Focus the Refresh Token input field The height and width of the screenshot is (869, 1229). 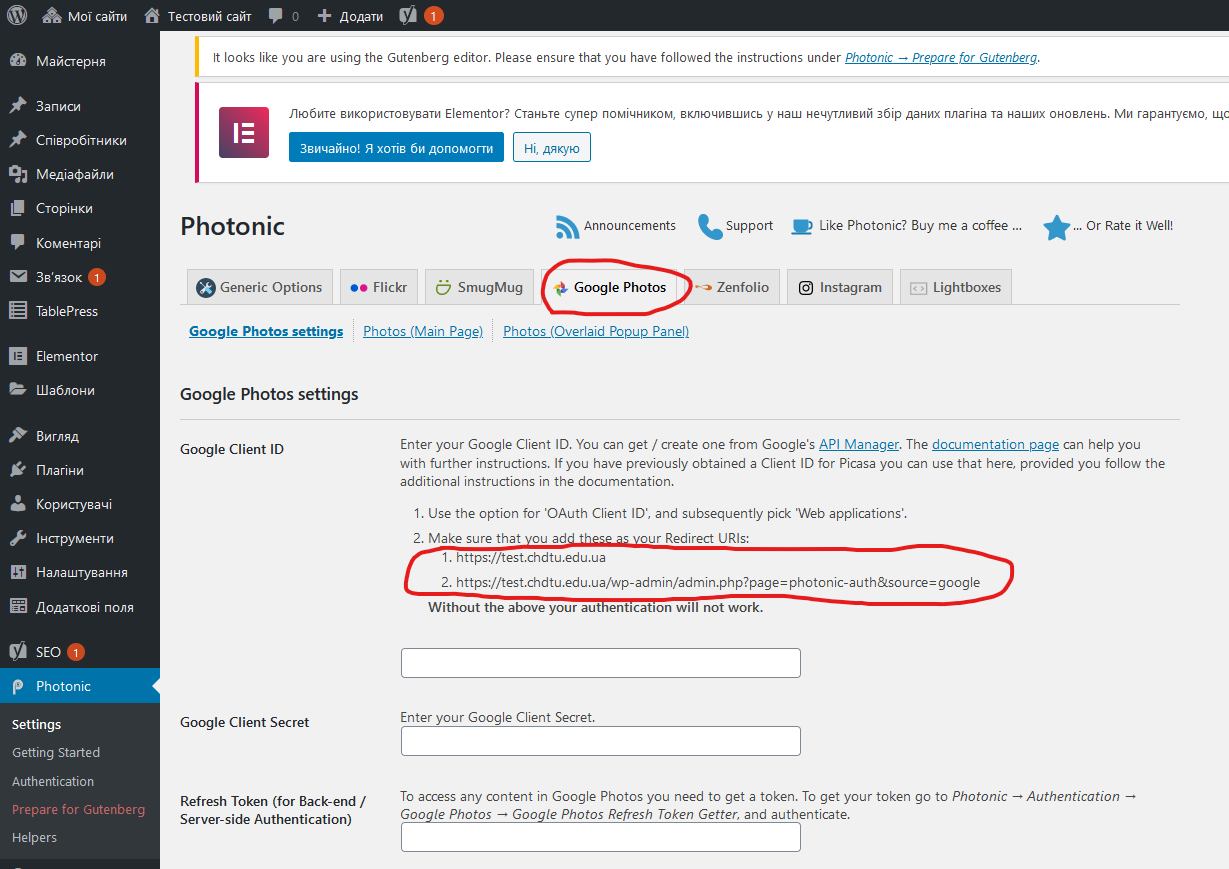coord(601,837)
